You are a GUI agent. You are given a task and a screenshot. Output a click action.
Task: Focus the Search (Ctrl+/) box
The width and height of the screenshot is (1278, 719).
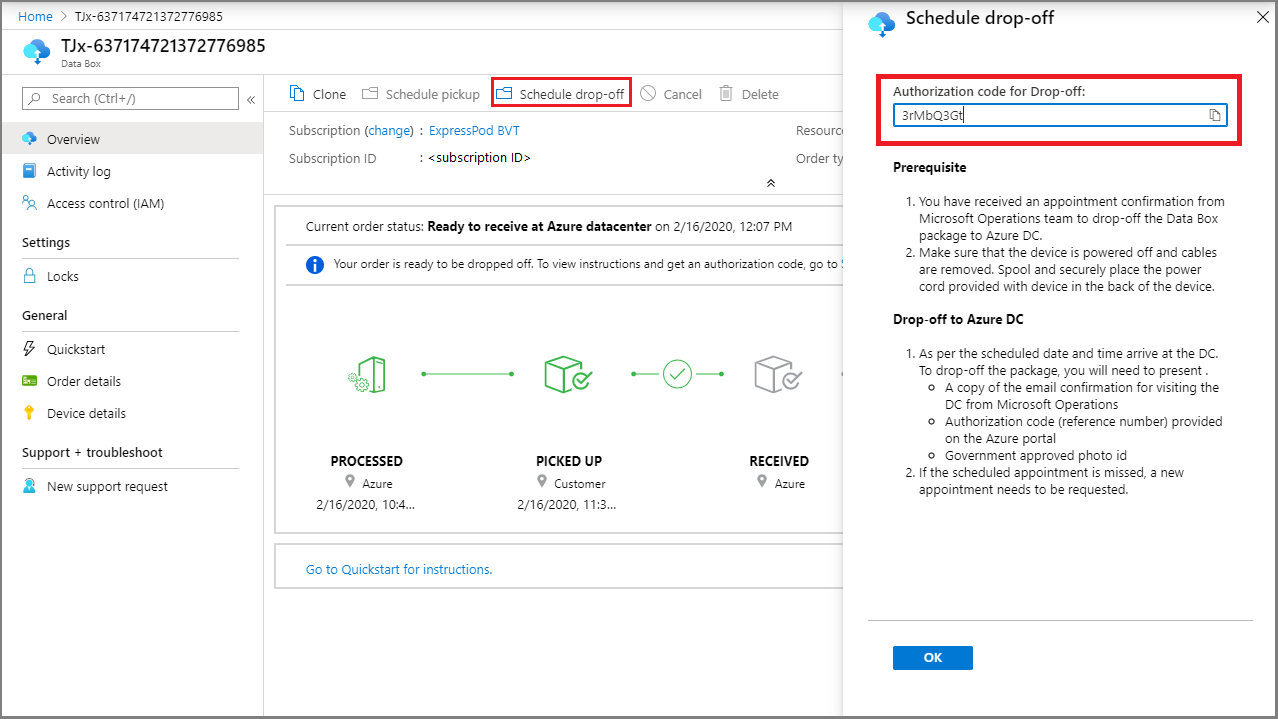(131, 98)
